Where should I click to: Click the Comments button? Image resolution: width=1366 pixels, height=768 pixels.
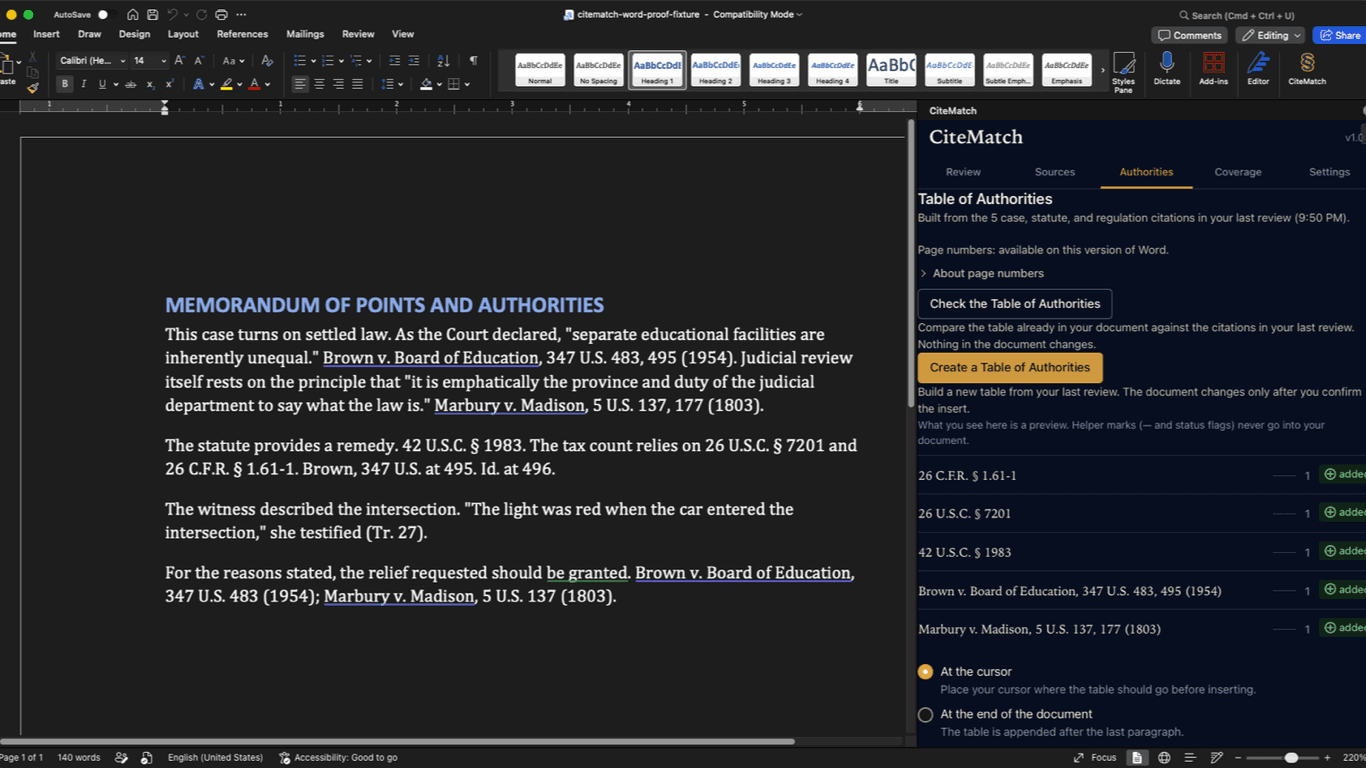[1189, 35]
